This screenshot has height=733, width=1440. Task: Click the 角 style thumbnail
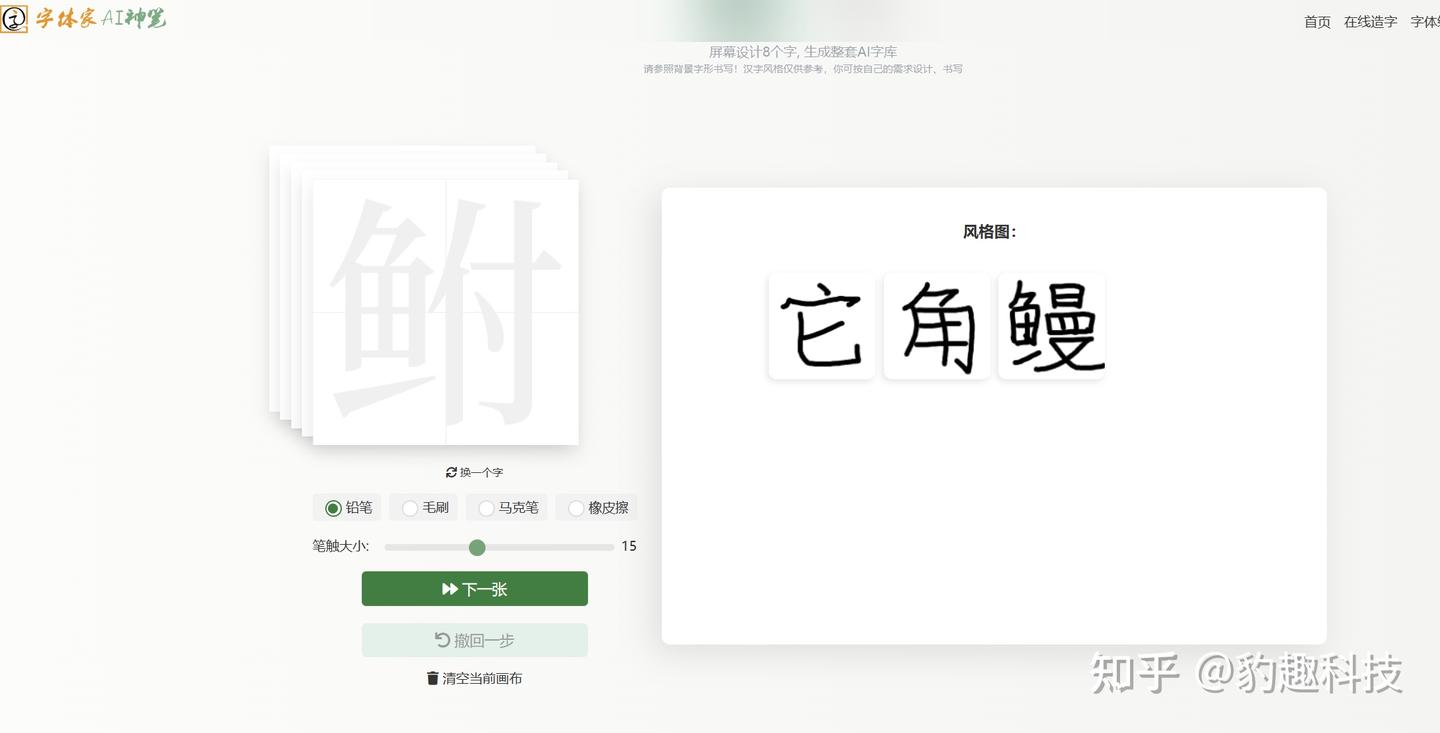937,326
